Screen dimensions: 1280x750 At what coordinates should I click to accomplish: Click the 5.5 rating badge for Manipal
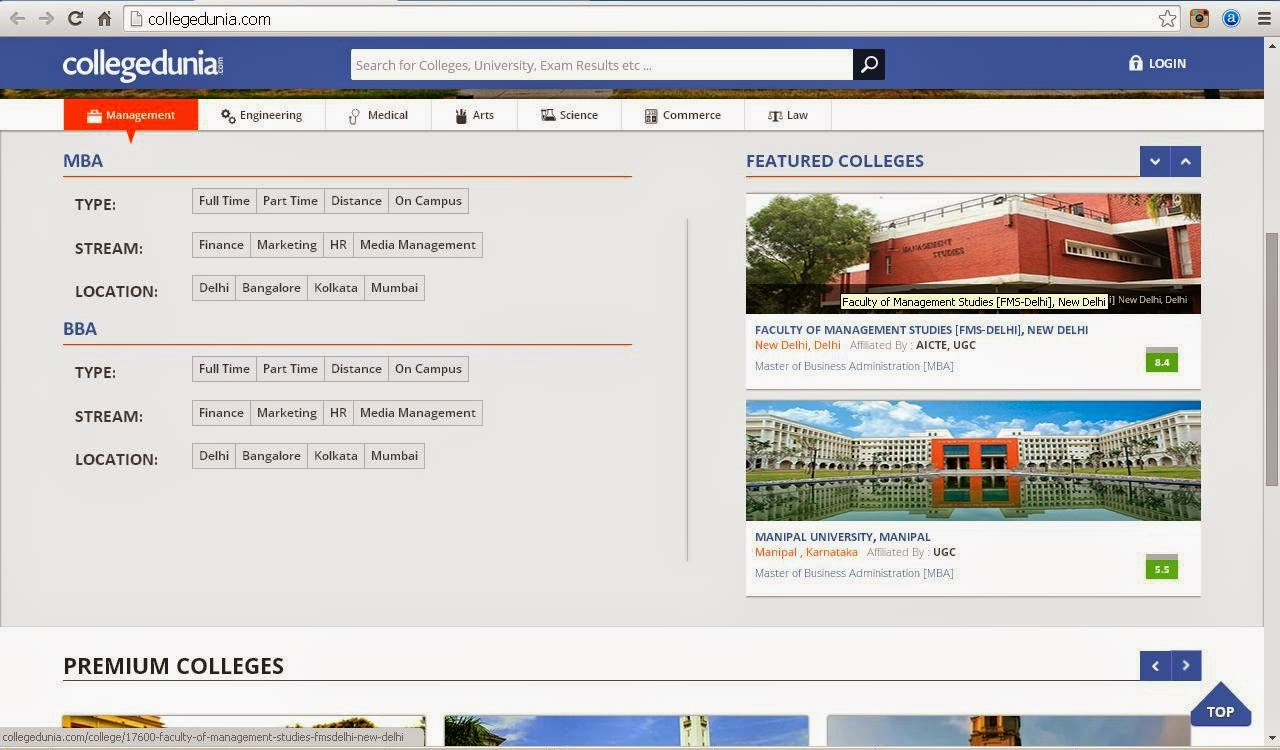1162,567
